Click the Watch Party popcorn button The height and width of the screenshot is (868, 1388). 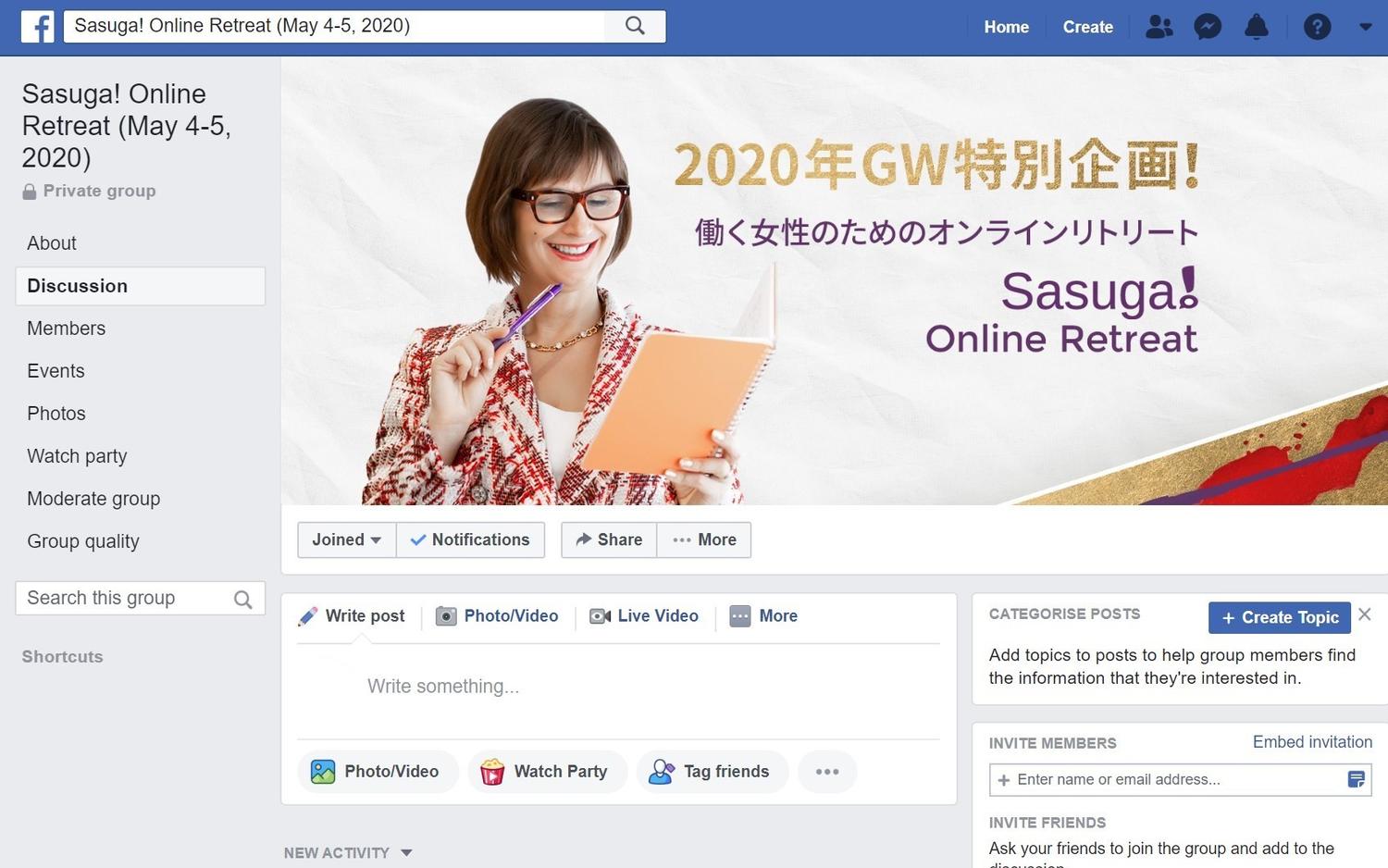click(547, 772)
